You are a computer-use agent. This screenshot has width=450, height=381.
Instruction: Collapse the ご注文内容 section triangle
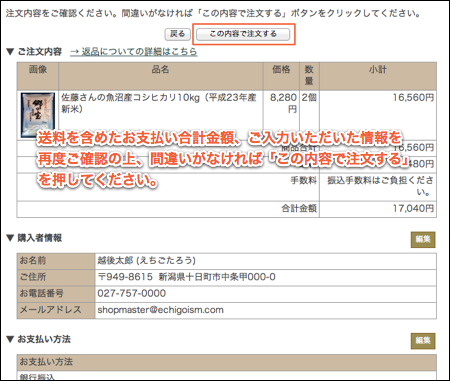[10, 52]
